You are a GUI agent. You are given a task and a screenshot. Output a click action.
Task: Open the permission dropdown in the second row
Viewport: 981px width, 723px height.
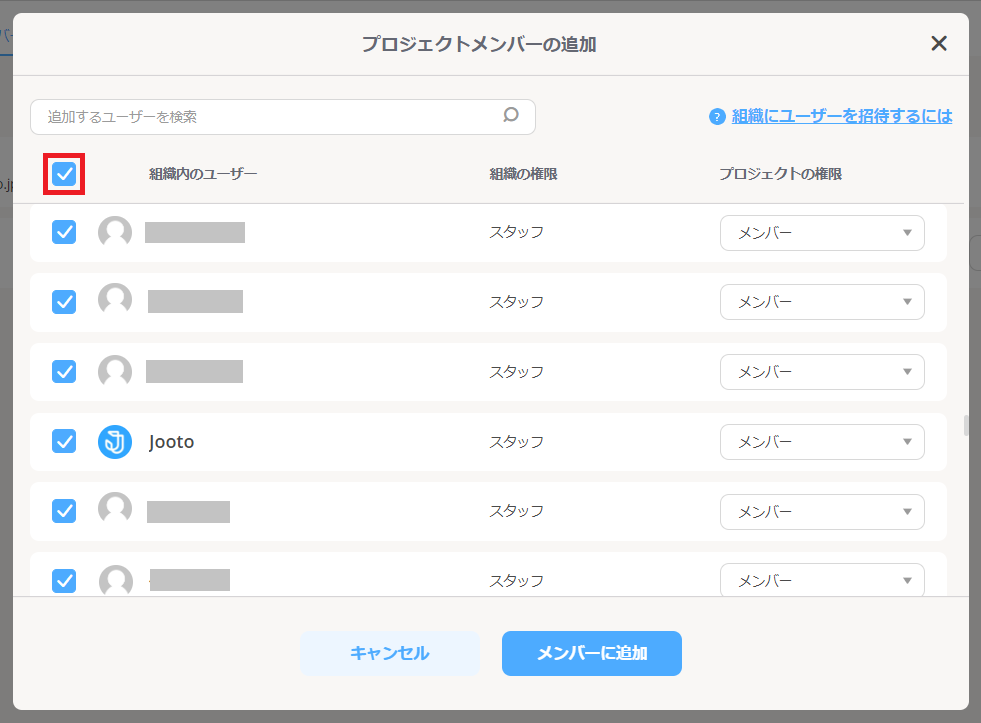(x=822, y=301)
